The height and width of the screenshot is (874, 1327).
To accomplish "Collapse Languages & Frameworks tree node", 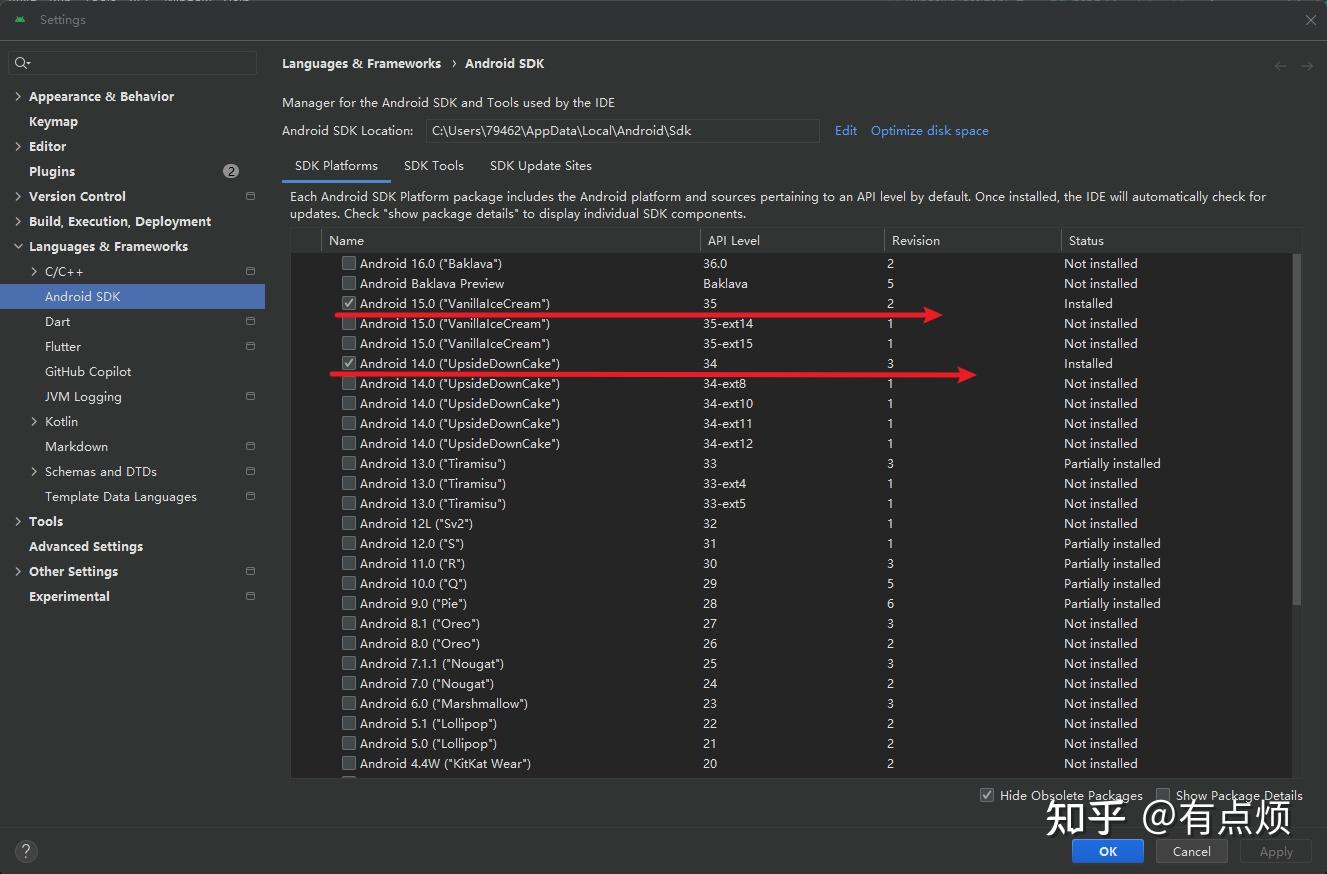I will click(x=18, y=246).
